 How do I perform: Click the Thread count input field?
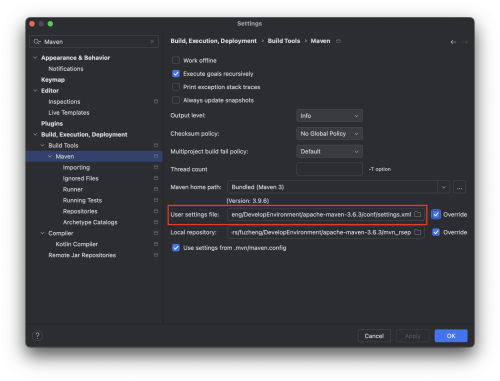(329, 169)
